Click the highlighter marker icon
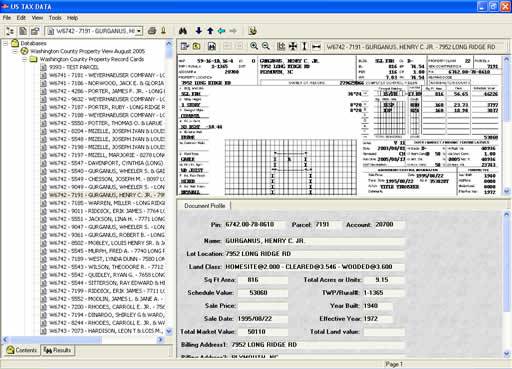Screen dimensions: 512x369 [x=163, y=31]
